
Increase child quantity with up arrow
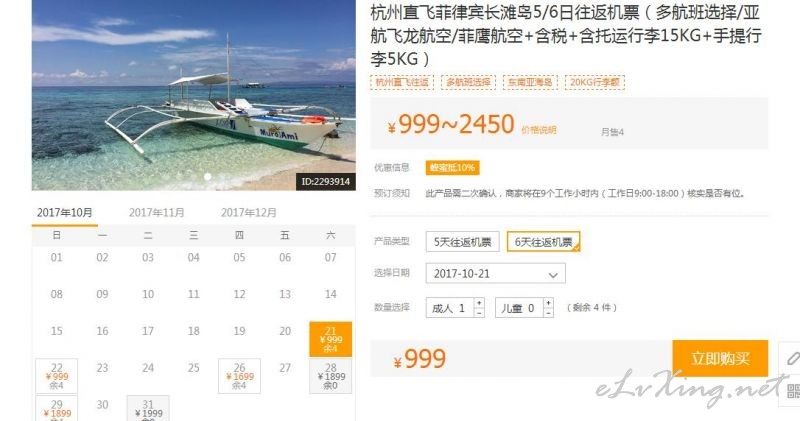click(548, 303)
